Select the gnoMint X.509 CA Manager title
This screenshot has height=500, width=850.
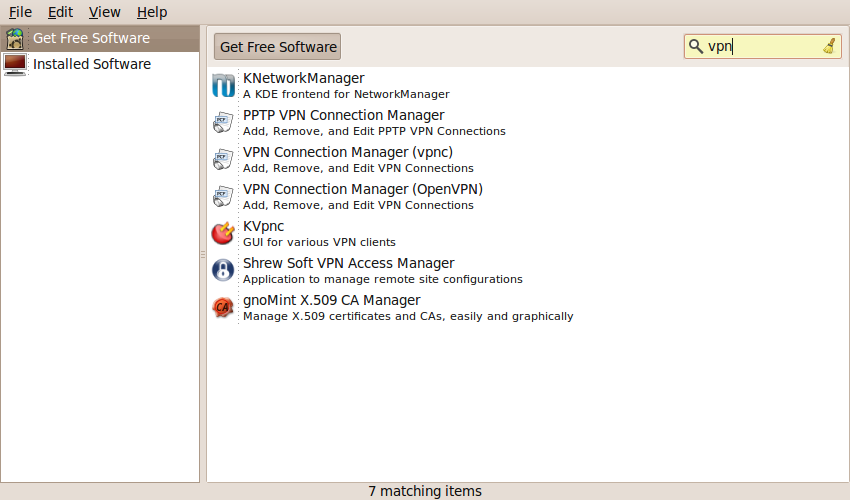[x=332, y=300]
